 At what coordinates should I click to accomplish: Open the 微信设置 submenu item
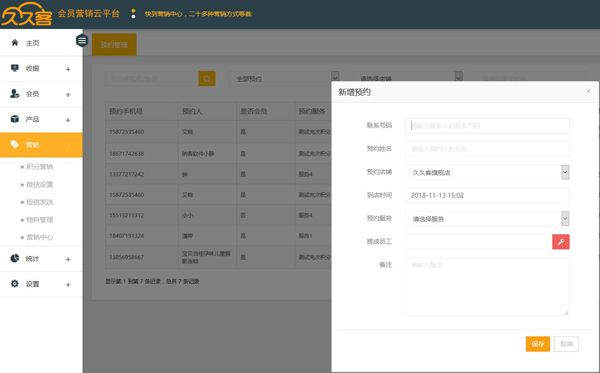pyautogui.click(x=39, y=184)
